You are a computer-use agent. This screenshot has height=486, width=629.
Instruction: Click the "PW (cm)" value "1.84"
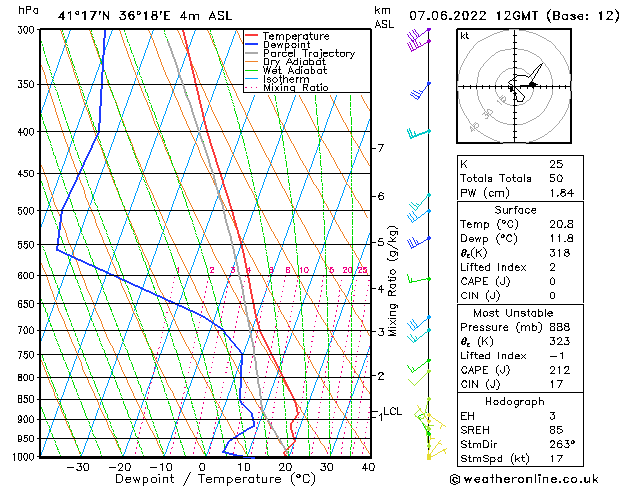tap(562, 193)
